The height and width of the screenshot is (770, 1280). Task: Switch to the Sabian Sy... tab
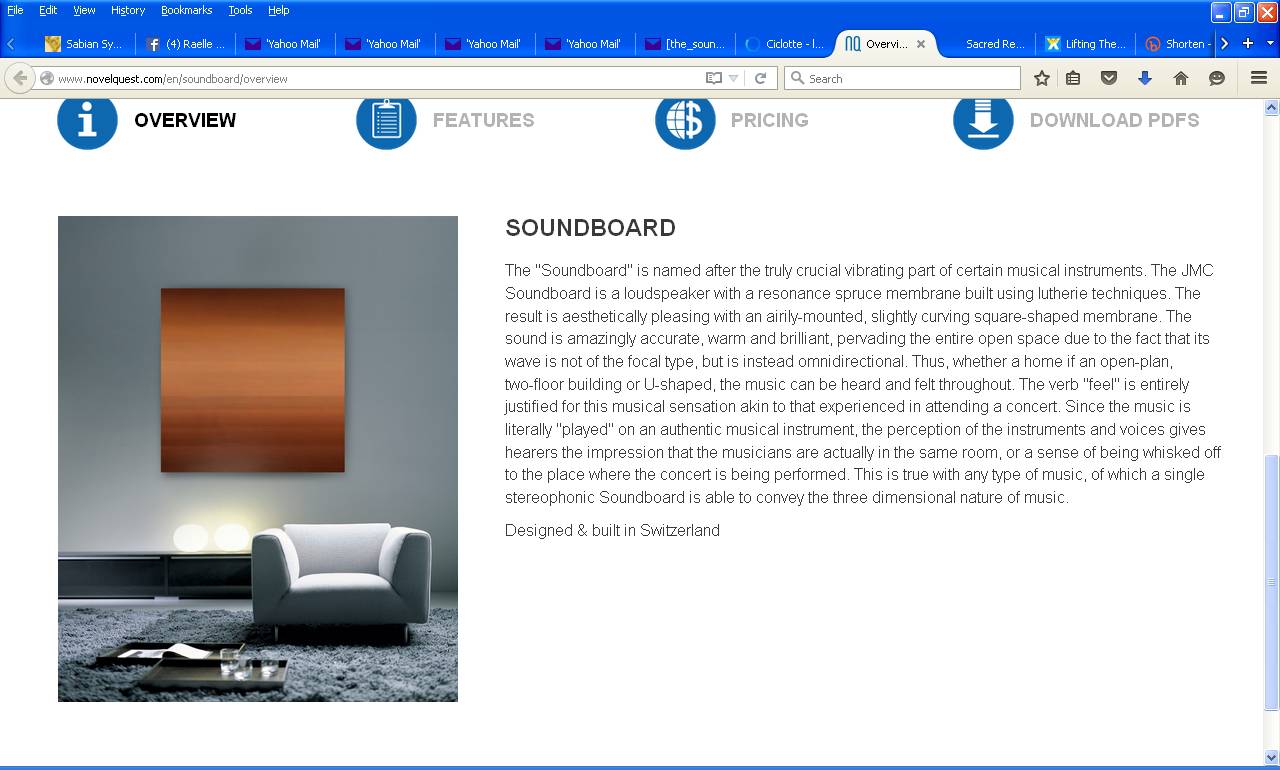point(85,44)
